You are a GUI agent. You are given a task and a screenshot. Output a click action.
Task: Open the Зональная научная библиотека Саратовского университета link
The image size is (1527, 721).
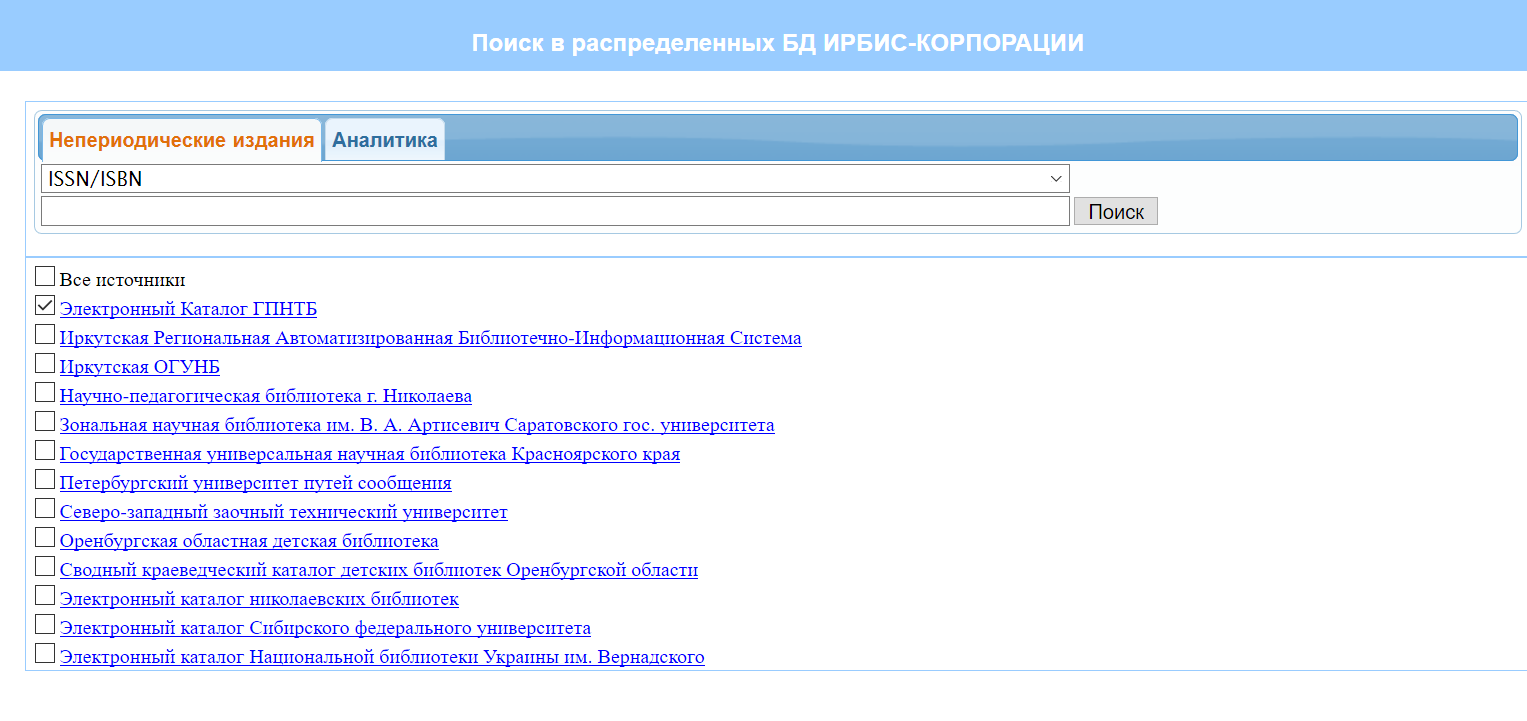(x=417, y=426)
